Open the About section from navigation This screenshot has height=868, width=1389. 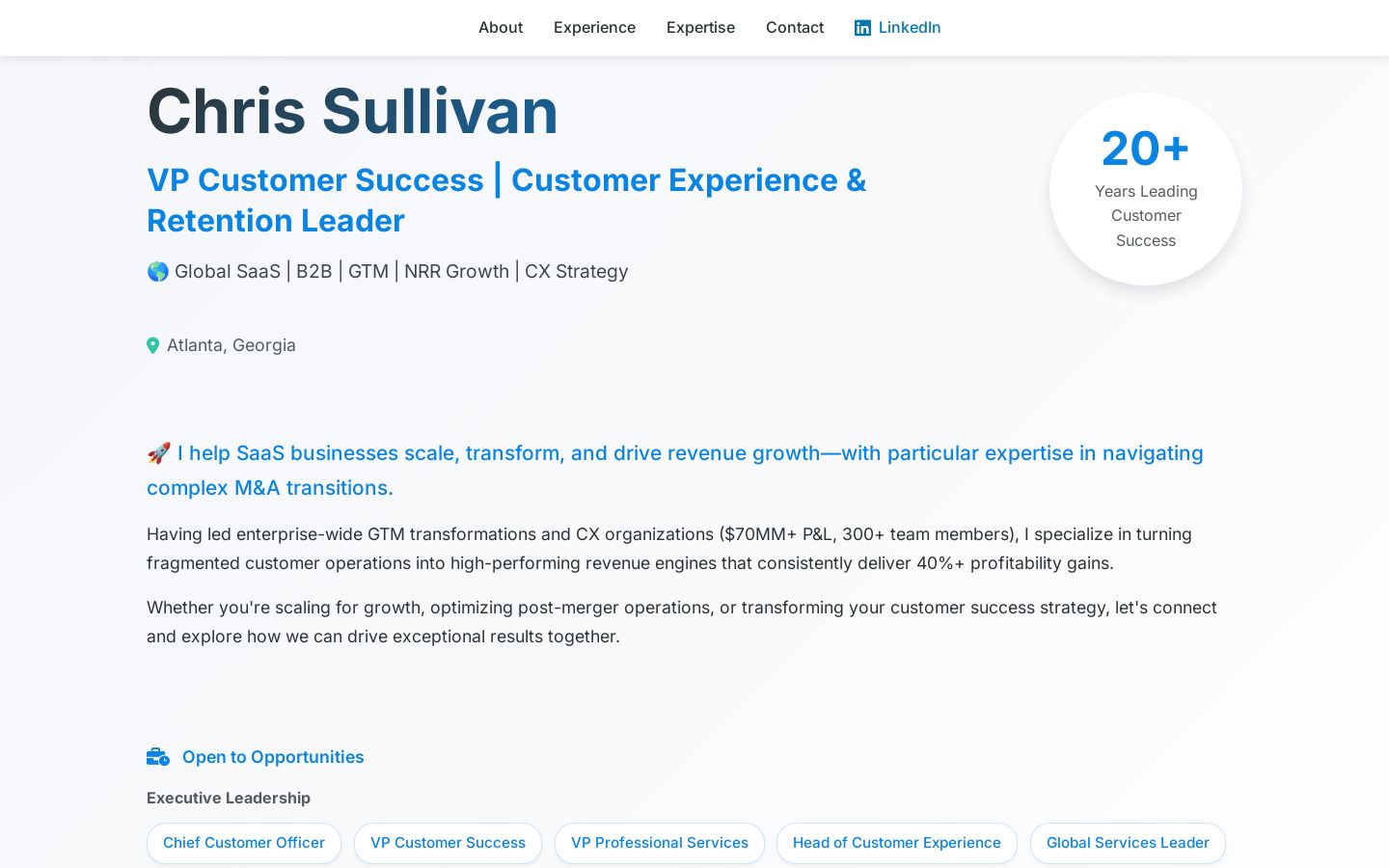(501, 28)
